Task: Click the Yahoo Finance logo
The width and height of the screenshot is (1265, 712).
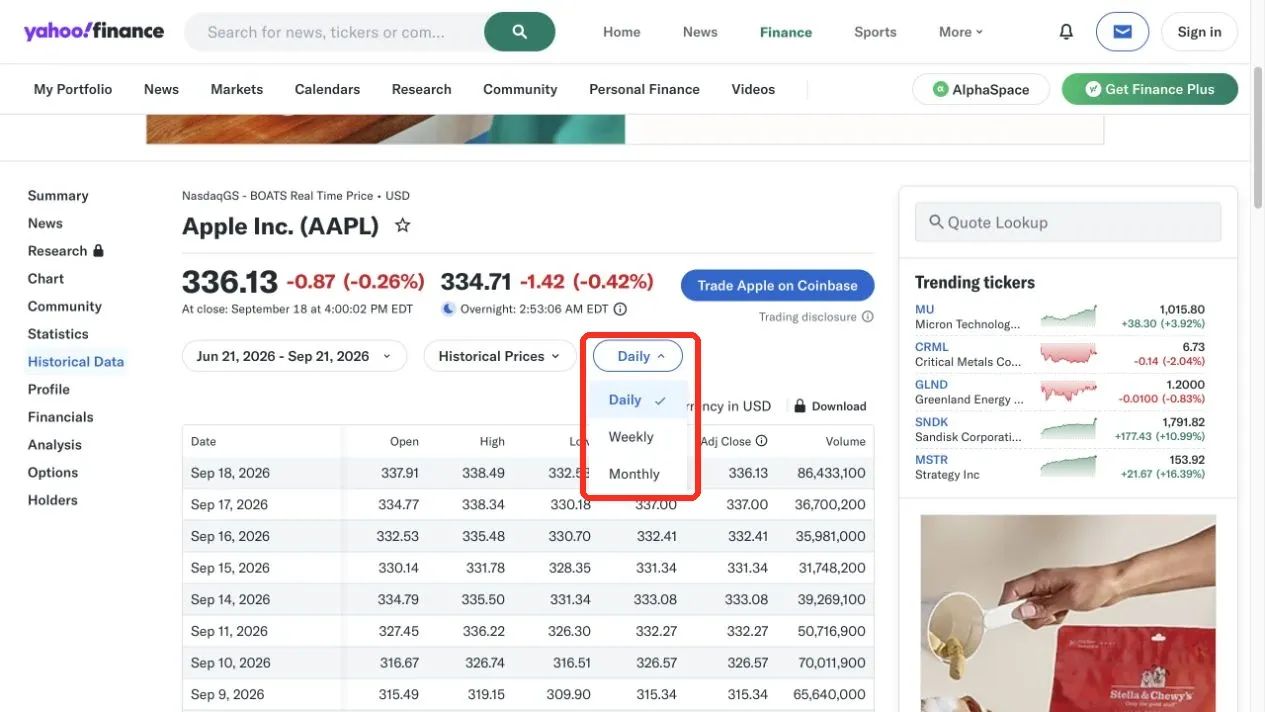Action: tap(94, 31)
